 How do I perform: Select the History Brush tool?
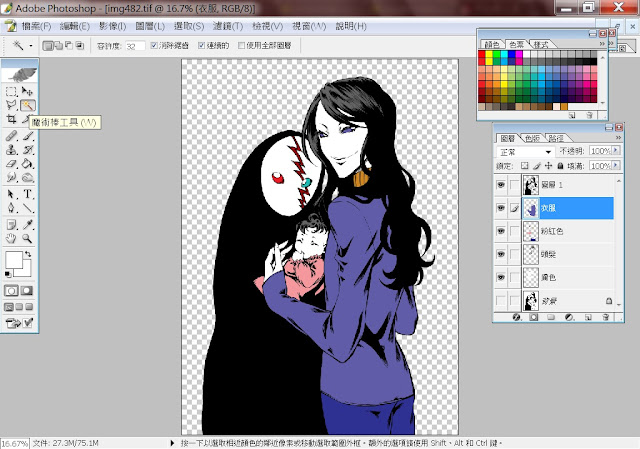coord(27,150)
